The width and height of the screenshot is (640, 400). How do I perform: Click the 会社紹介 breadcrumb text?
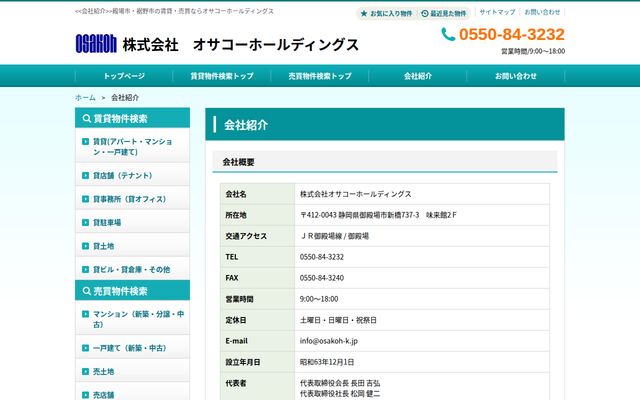[x=125, y=98]
